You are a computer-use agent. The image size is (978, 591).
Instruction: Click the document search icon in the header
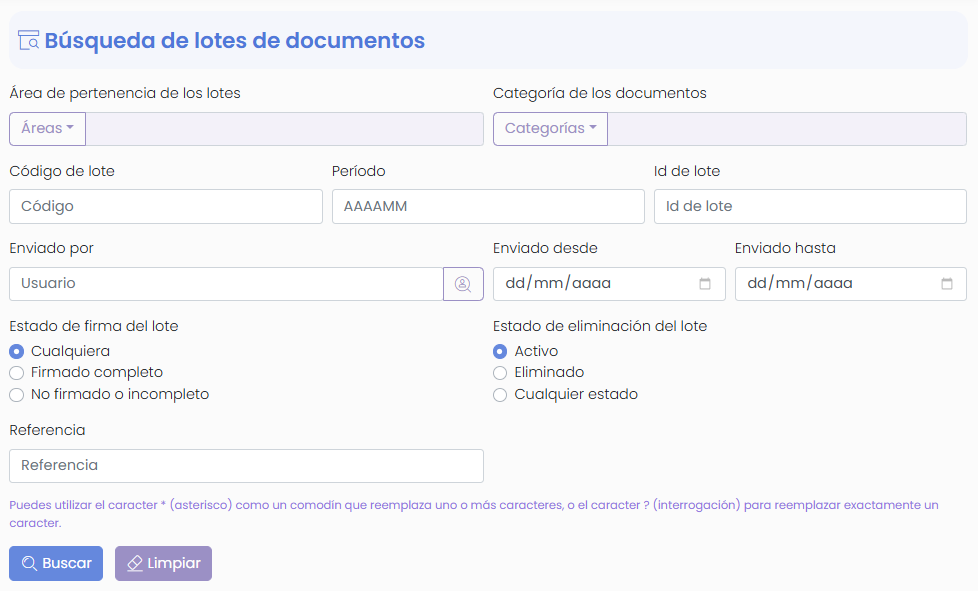(27, 40)
